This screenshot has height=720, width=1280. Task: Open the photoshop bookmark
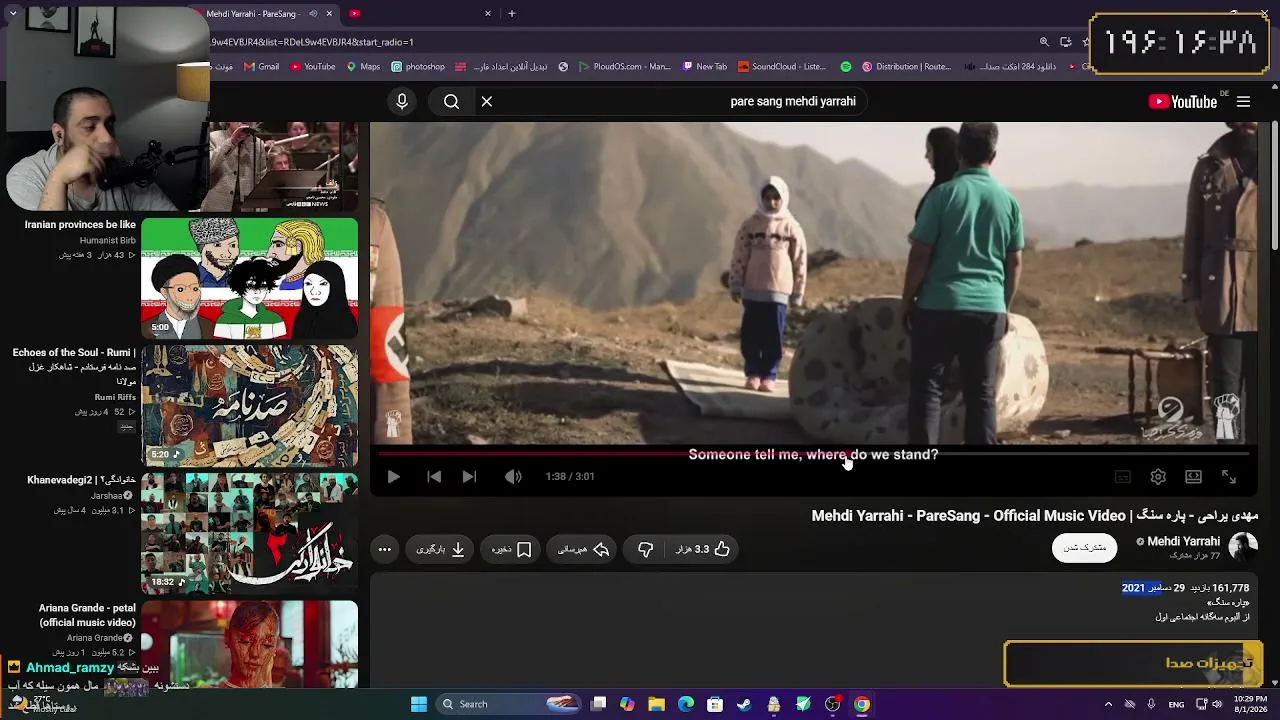tap(418, 67)
